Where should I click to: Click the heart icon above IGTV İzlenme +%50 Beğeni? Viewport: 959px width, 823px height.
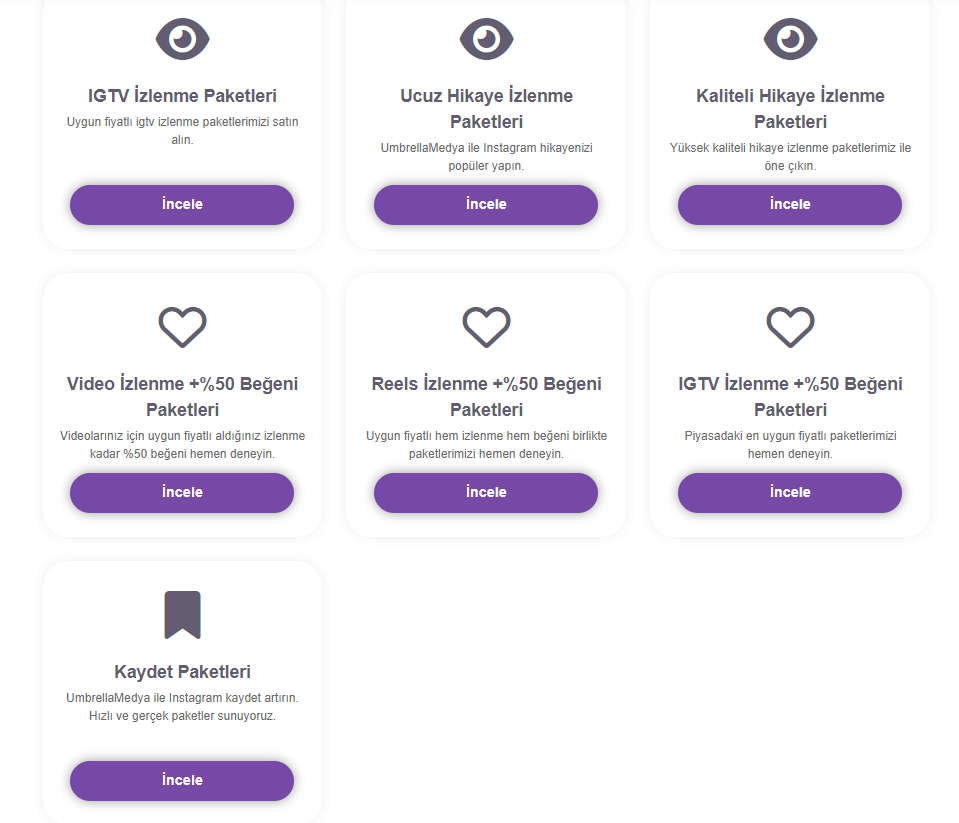[x=790, y=327]
